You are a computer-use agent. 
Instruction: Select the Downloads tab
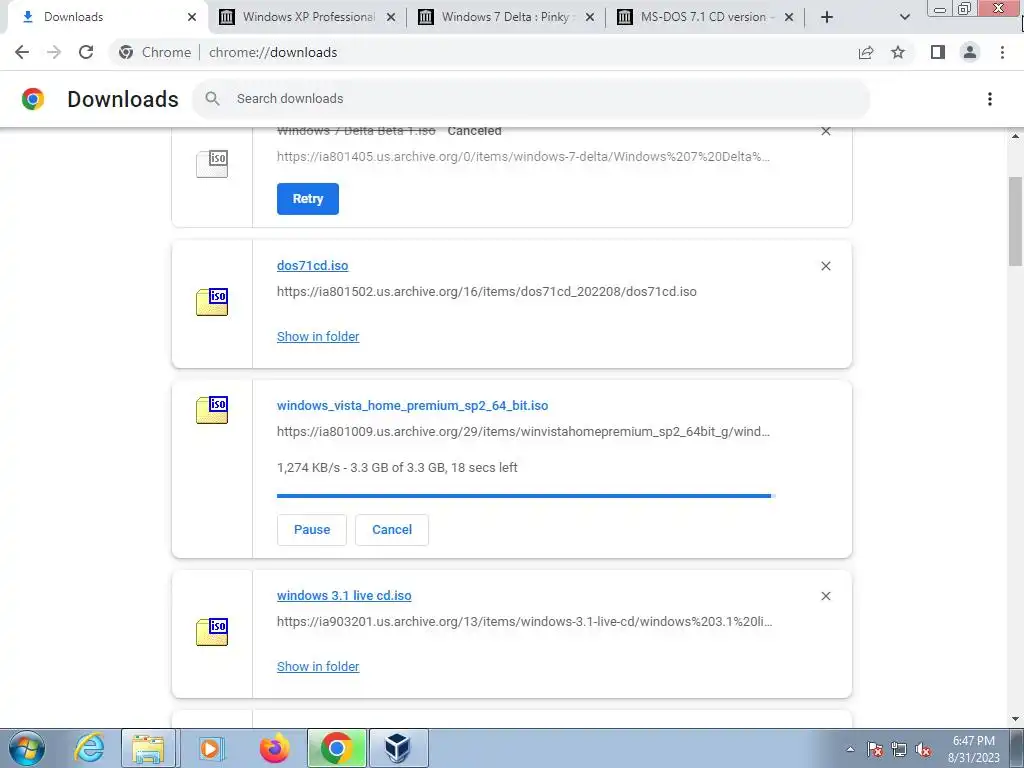[104, 17]
